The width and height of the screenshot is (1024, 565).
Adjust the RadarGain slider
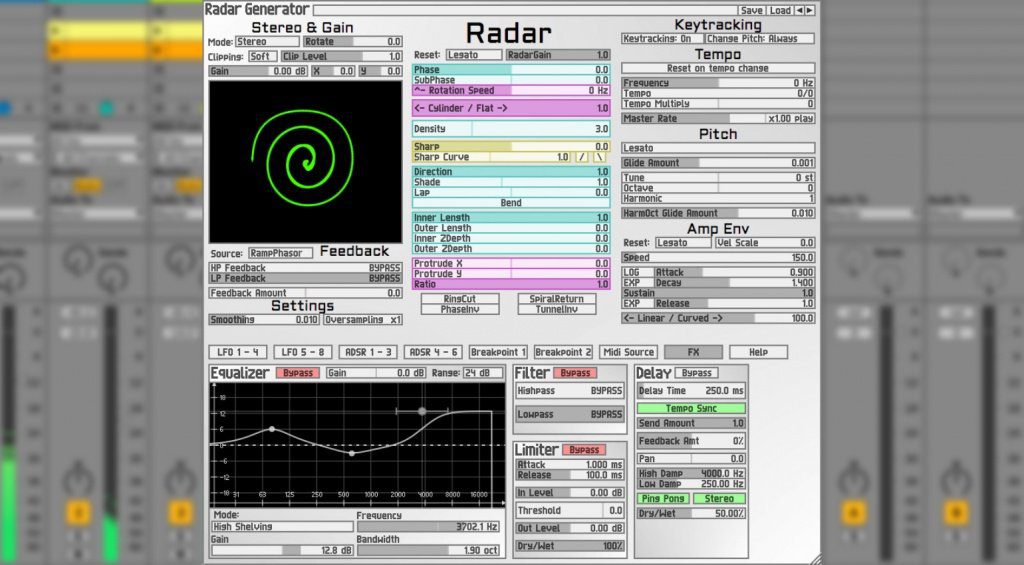click(558, 55)
